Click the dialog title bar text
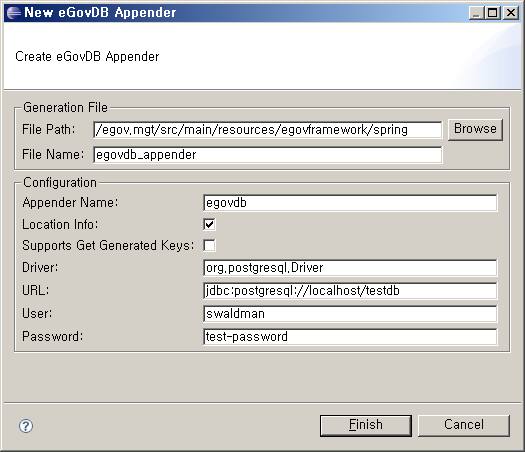The height and width of the screenshot is (452, 525). click(x=100, y=13)
